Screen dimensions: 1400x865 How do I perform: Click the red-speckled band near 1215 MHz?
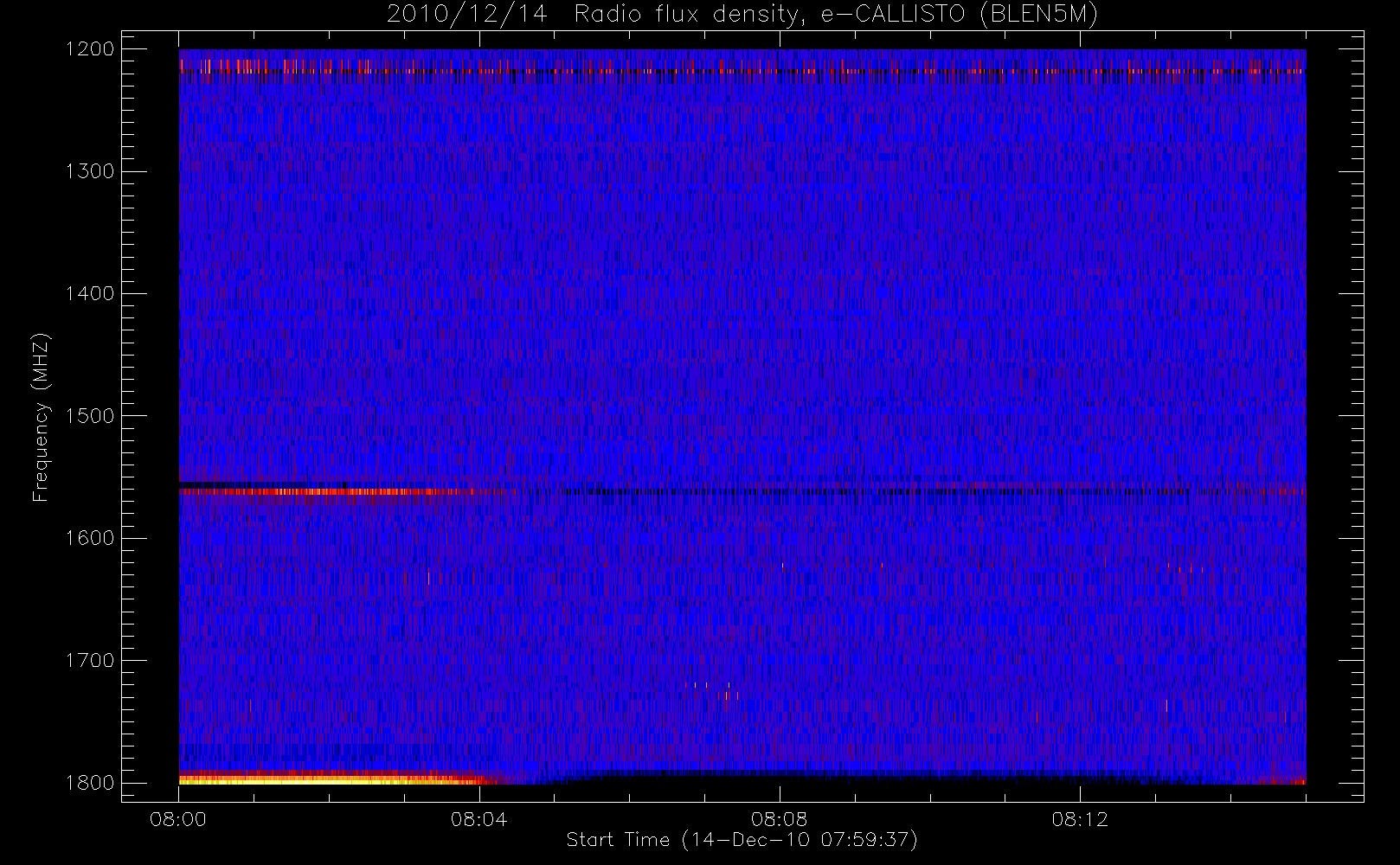[742, 71]
